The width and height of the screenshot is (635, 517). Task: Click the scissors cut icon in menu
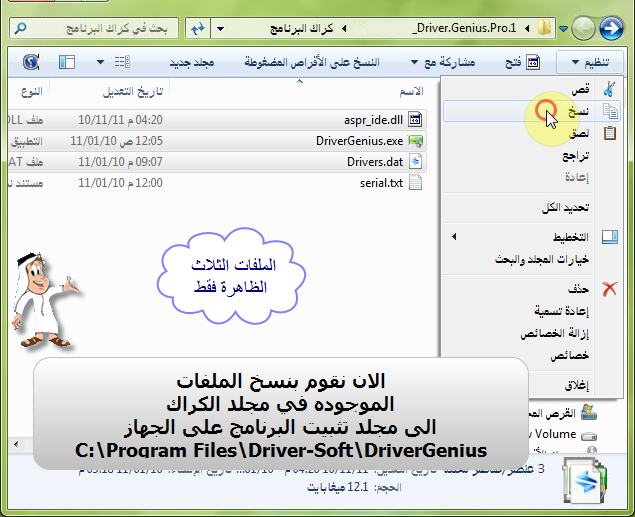(x=609, y=89)
